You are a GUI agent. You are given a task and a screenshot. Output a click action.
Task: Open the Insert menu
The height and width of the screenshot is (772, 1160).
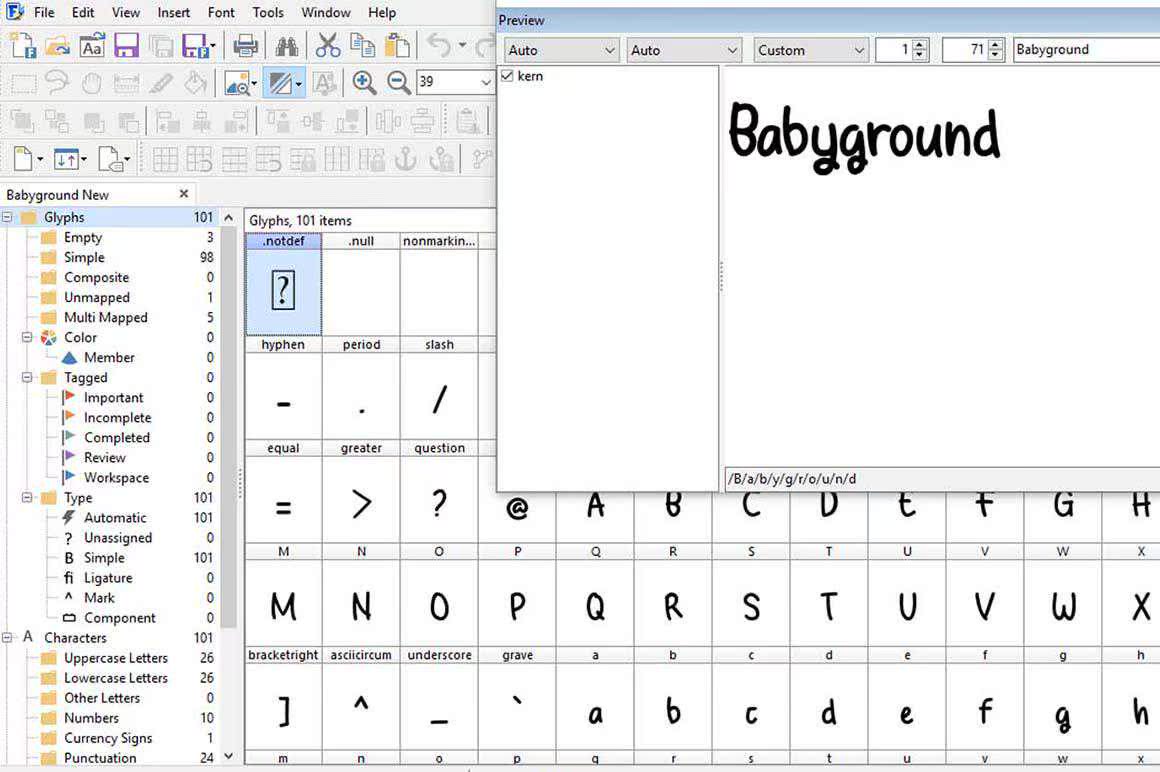tap(173, 13)
